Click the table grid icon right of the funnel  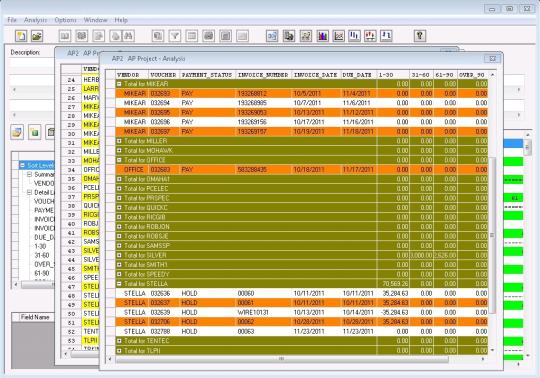(192, 36)
